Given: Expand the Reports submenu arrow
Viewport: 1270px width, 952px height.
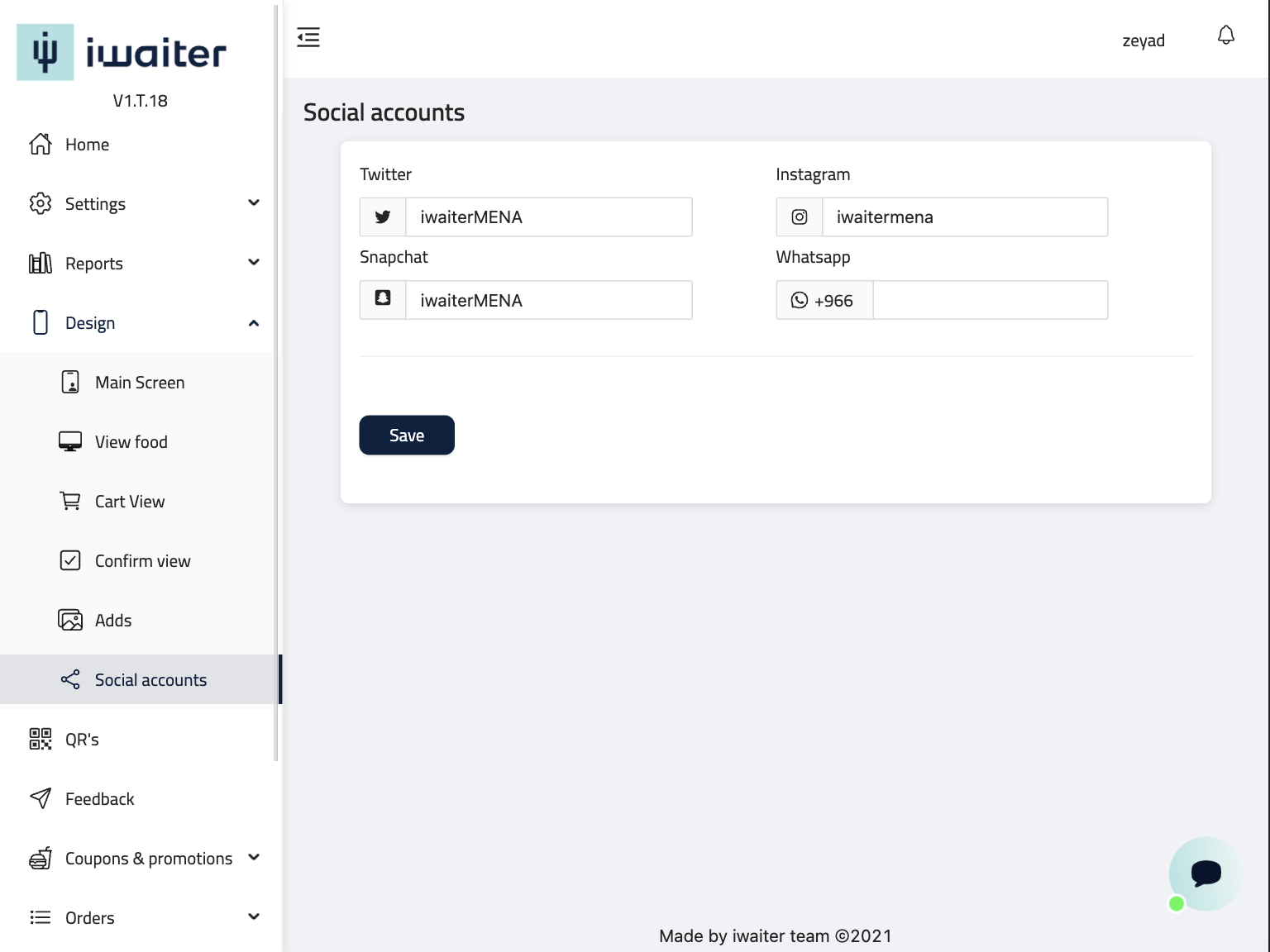Looking at the screenshot, I should tap(254, 263).
